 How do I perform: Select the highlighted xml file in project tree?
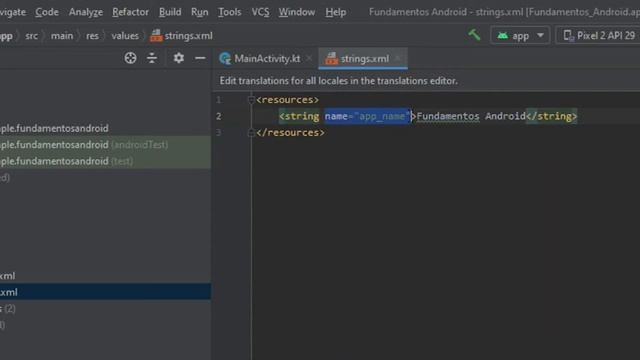[105, 292]
